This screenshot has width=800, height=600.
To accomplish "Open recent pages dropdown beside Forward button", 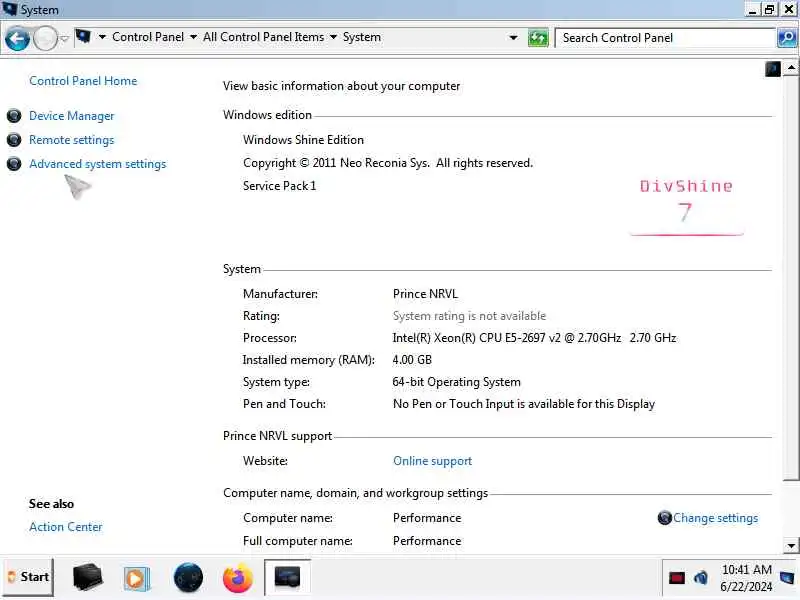I will tap(64, 38).
